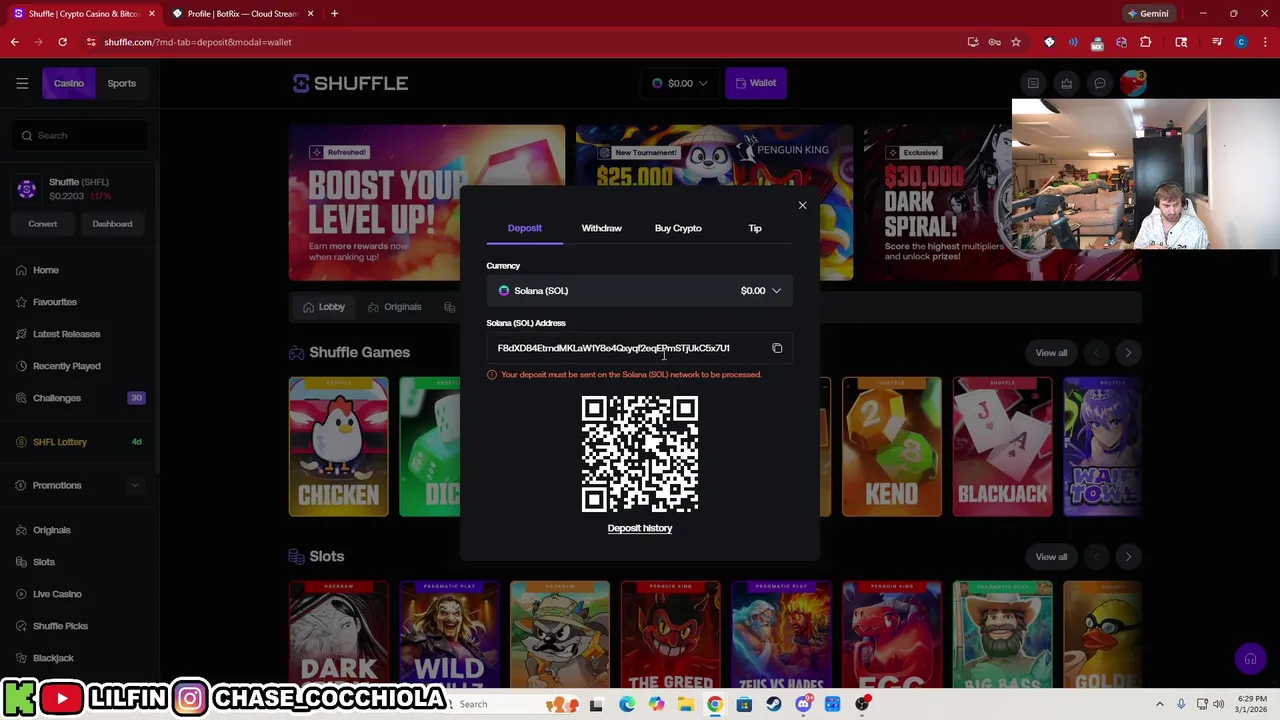The width and height of the screenshot is (1280, 720).
Task: View all Slots
Action: click(x=1051, y=556)
